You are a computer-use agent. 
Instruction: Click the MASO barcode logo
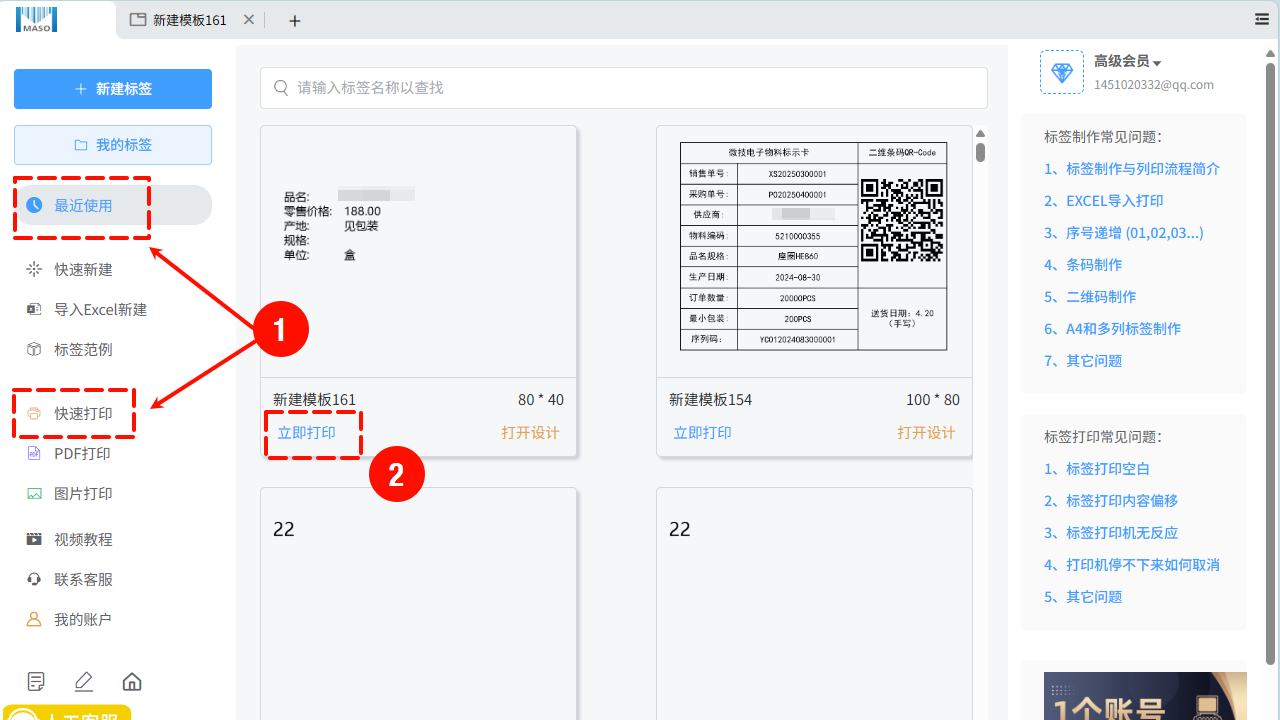(x=37, y=19)
